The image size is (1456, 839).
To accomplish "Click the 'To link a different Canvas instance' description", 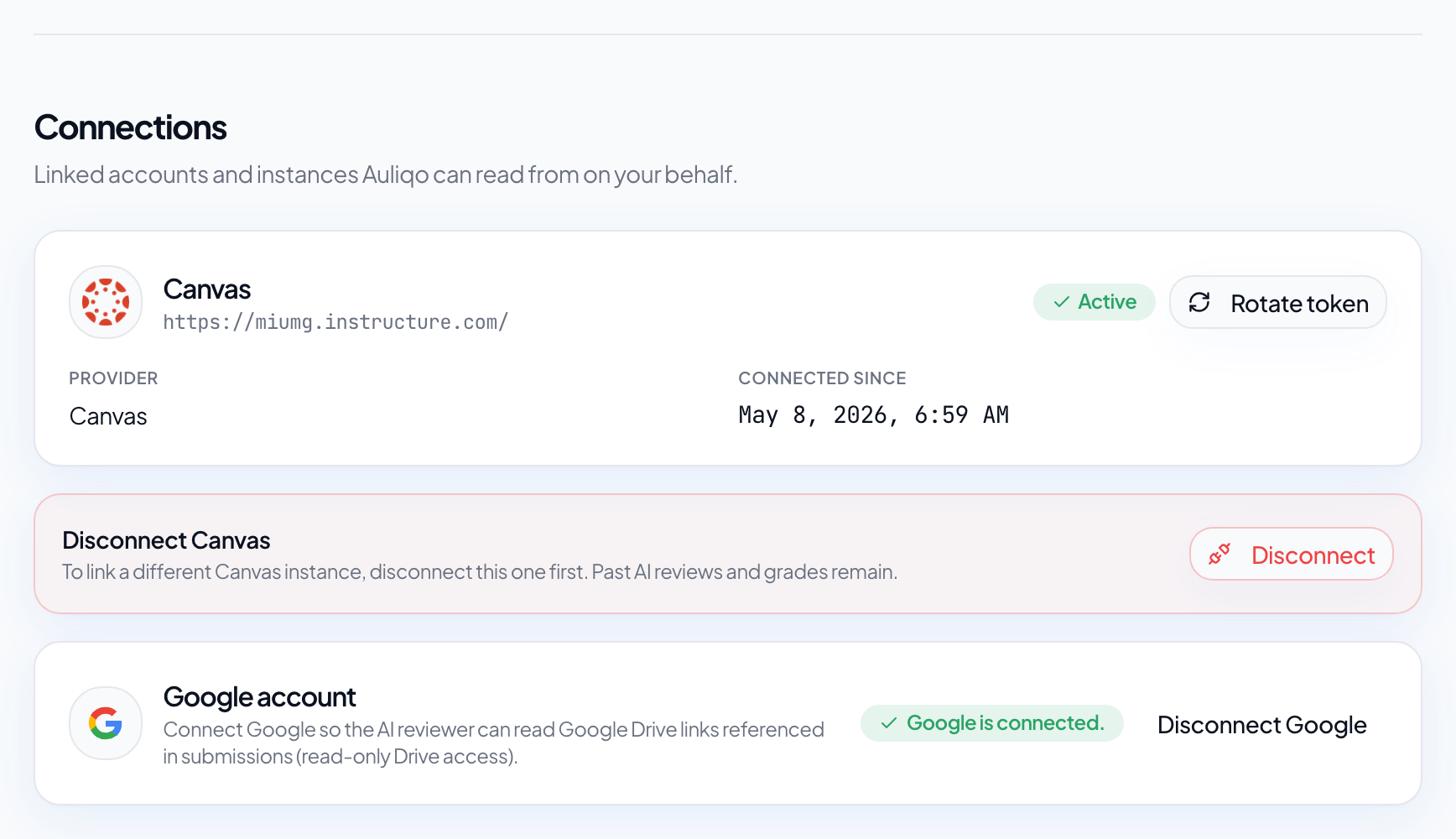I will coord(480,572).
